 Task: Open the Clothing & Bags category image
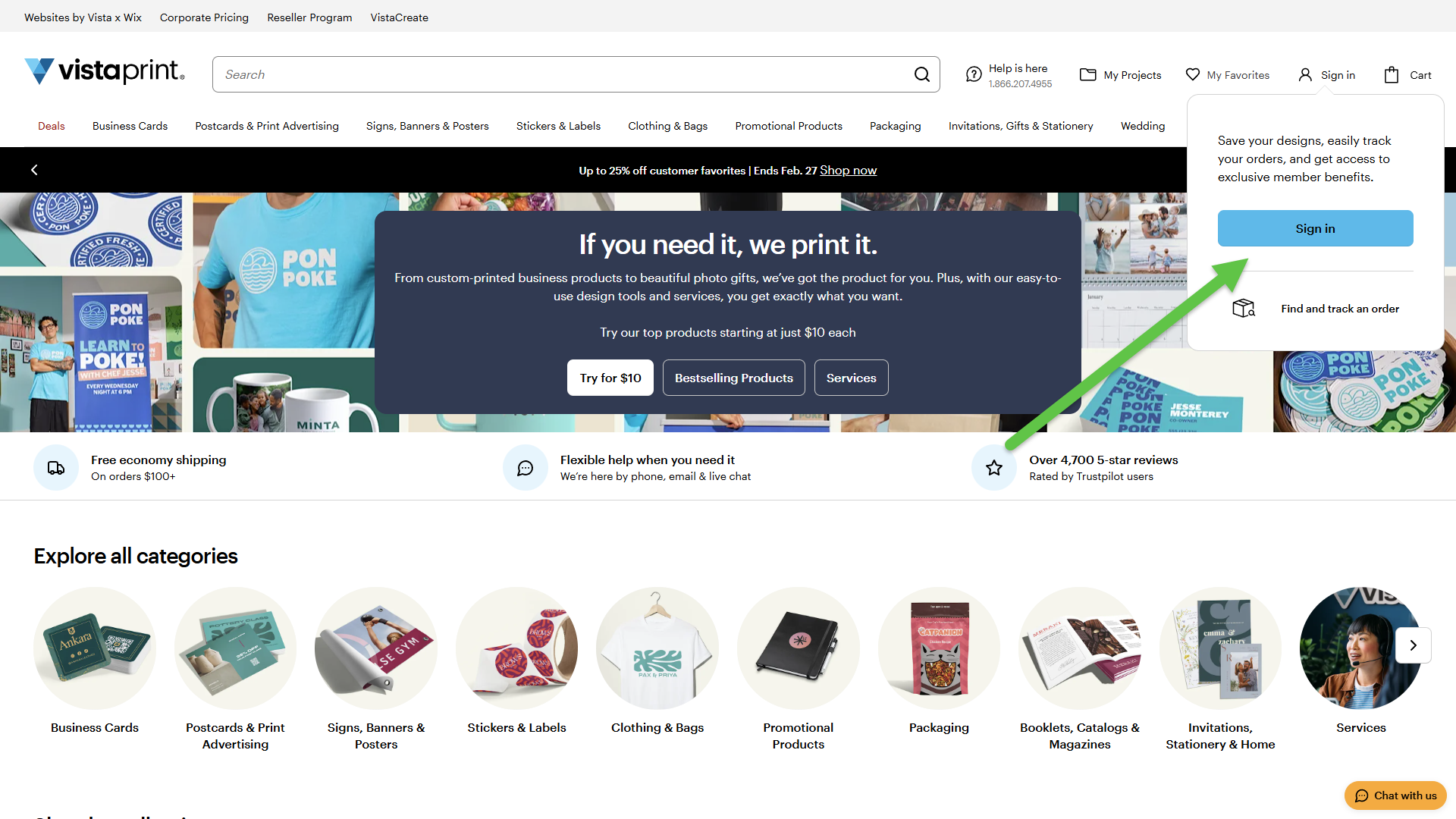657,648
